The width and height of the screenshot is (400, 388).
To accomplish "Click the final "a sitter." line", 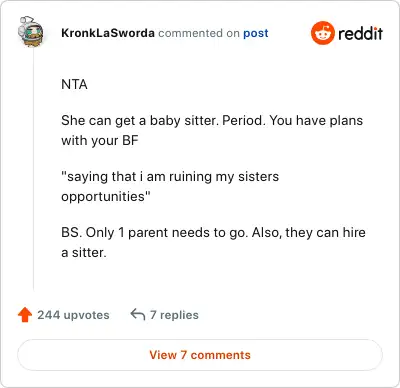I will (x=84, y=253).
